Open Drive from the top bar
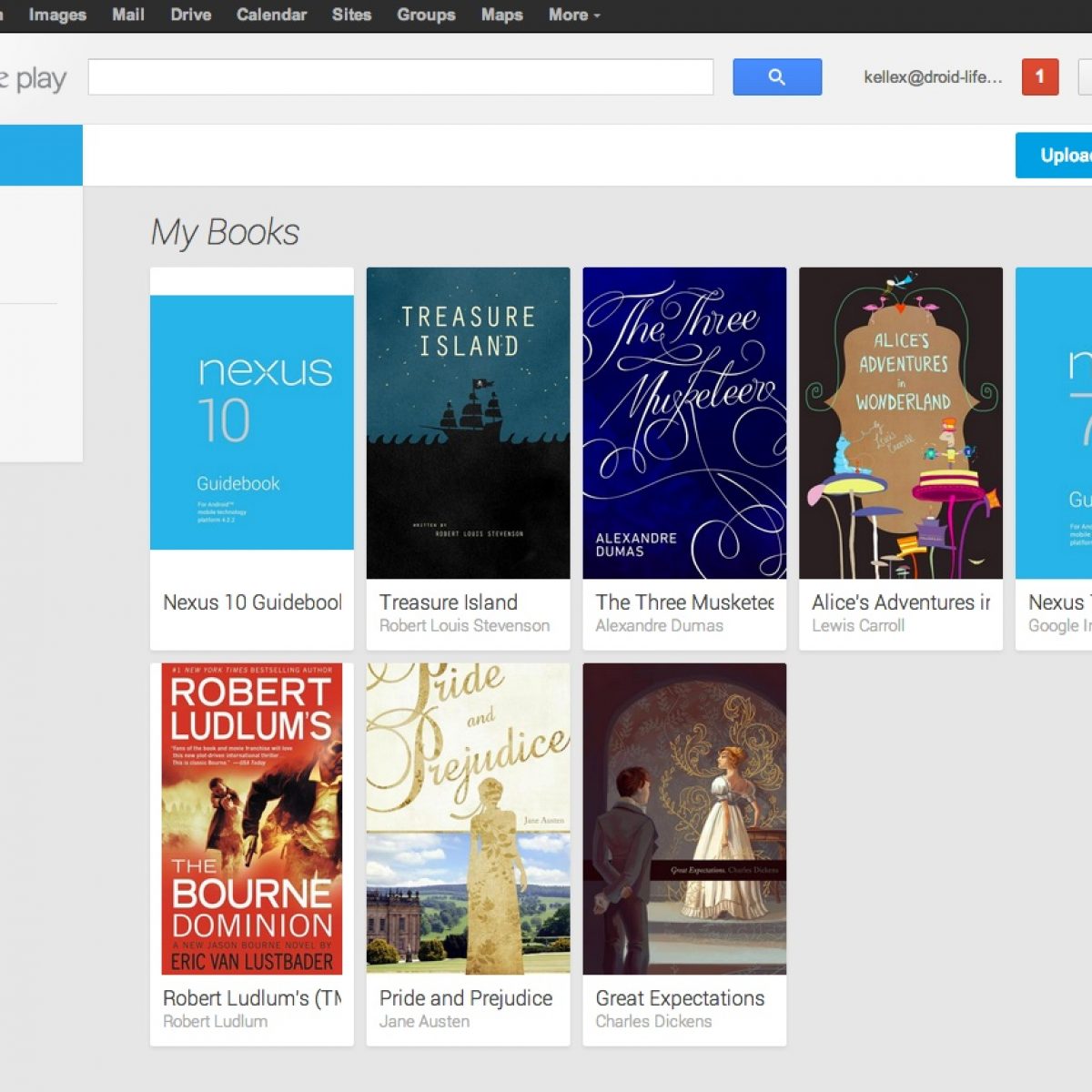This screenshot has width=1092, height=1092. click(190, 15)
